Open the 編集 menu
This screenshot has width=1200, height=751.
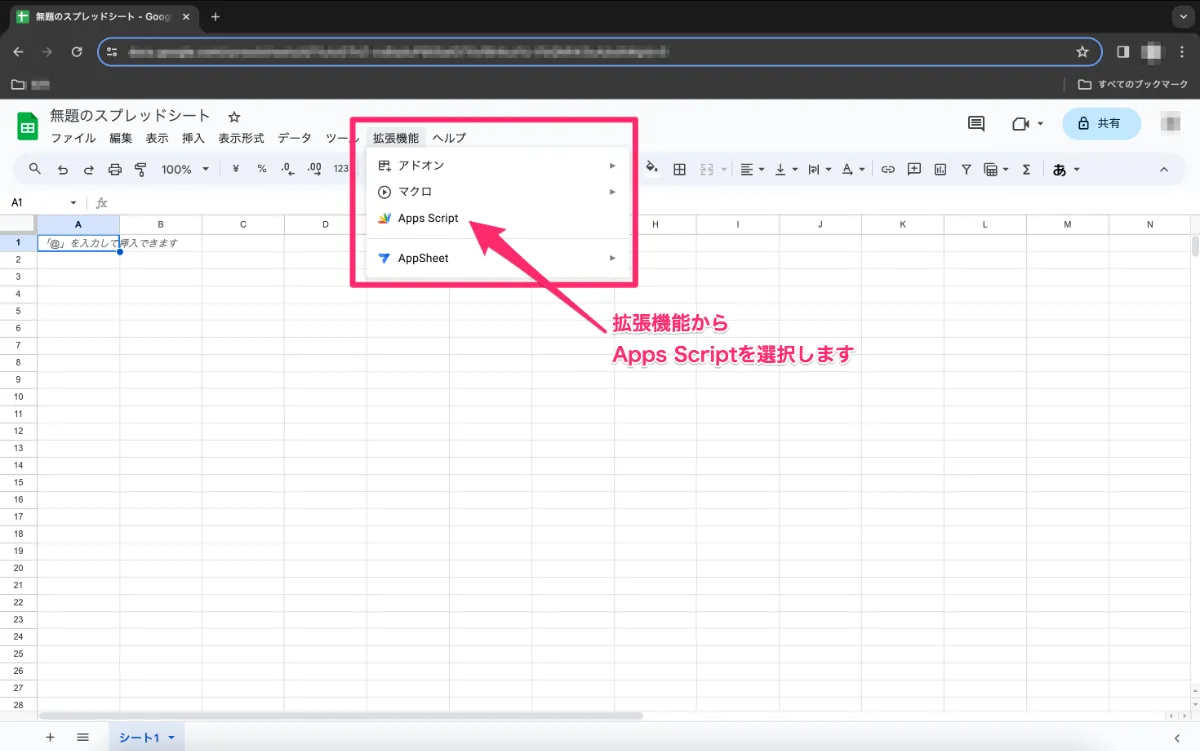[120, 138]
